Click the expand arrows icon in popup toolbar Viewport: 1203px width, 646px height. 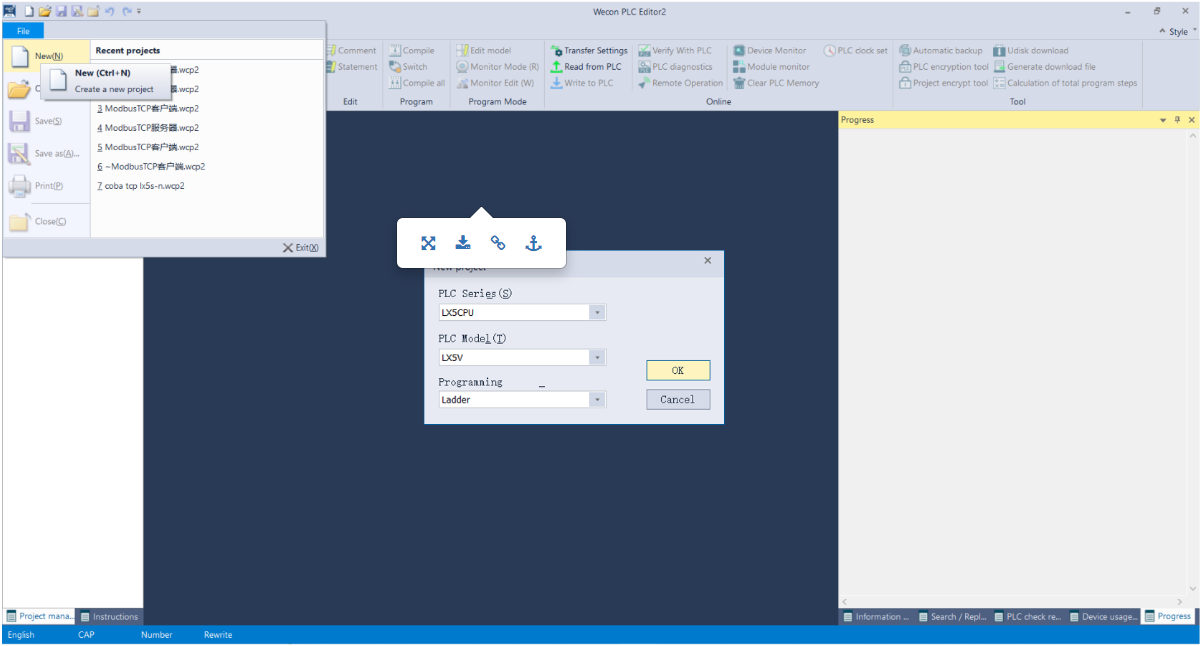pyautogui.click(x=428, y=243)
